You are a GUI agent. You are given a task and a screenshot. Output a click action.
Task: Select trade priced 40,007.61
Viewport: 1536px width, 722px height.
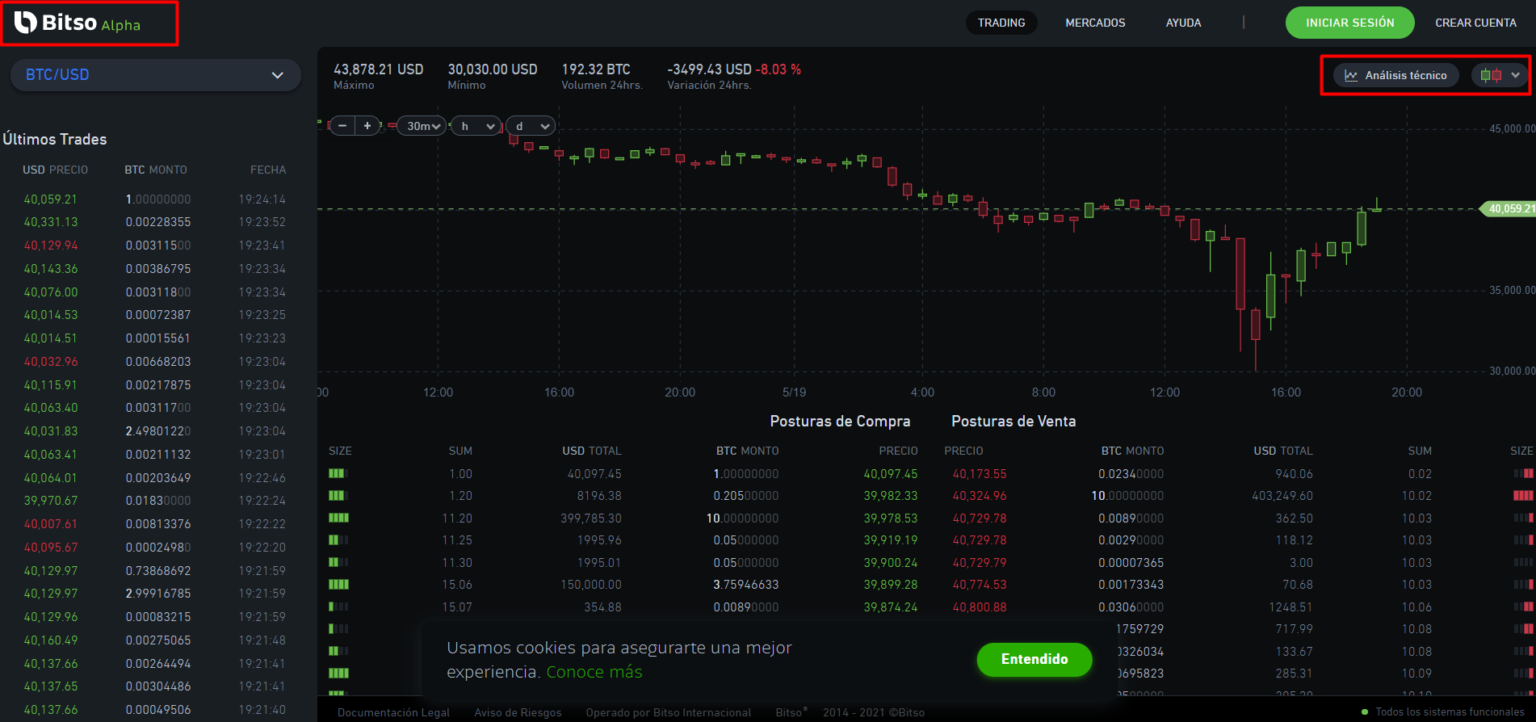51,524
